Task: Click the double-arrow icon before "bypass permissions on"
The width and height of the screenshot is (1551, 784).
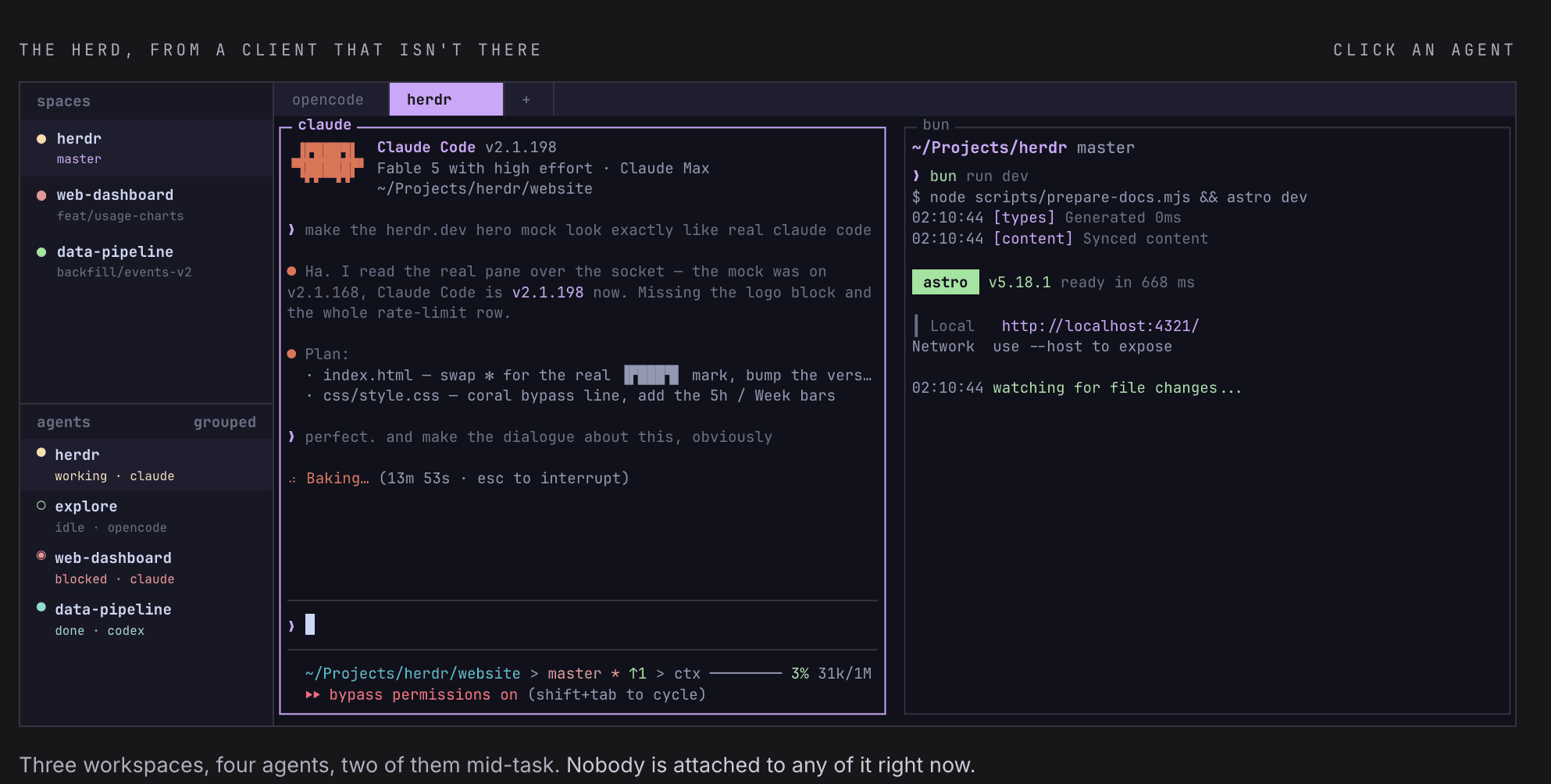Action: [312, 695]
